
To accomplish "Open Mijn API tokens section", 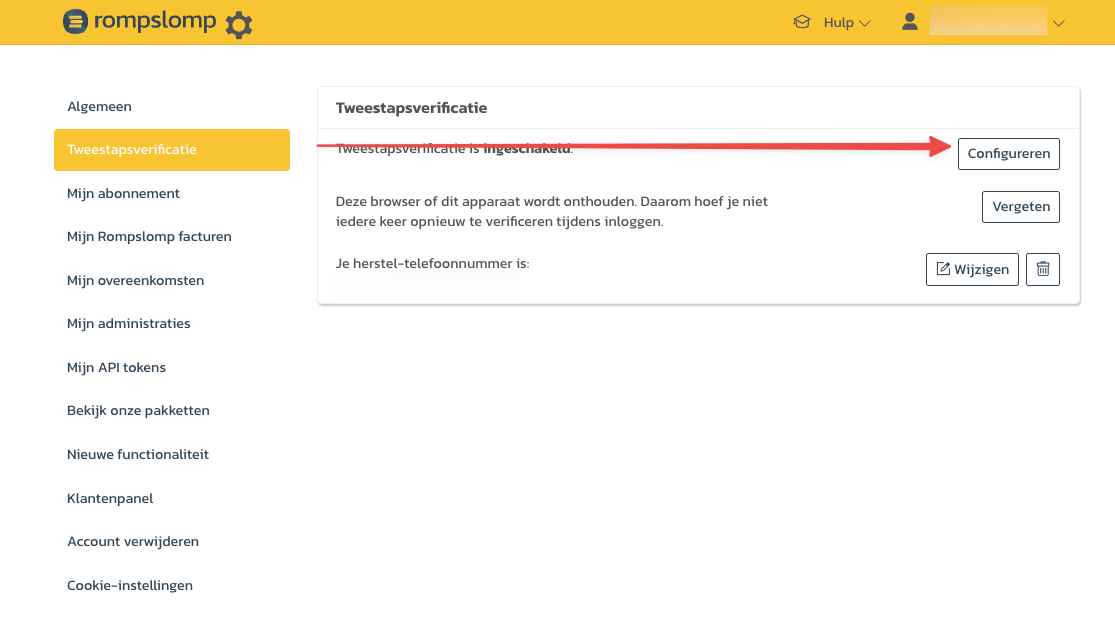I will tap(116, 367).
